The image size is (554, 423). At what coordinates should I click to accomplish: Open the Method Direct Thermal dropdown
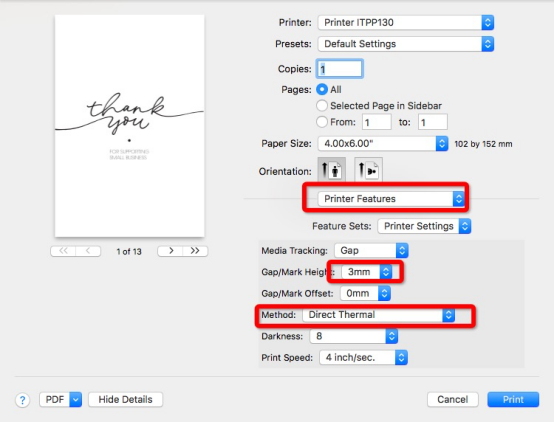click(378, 315)
